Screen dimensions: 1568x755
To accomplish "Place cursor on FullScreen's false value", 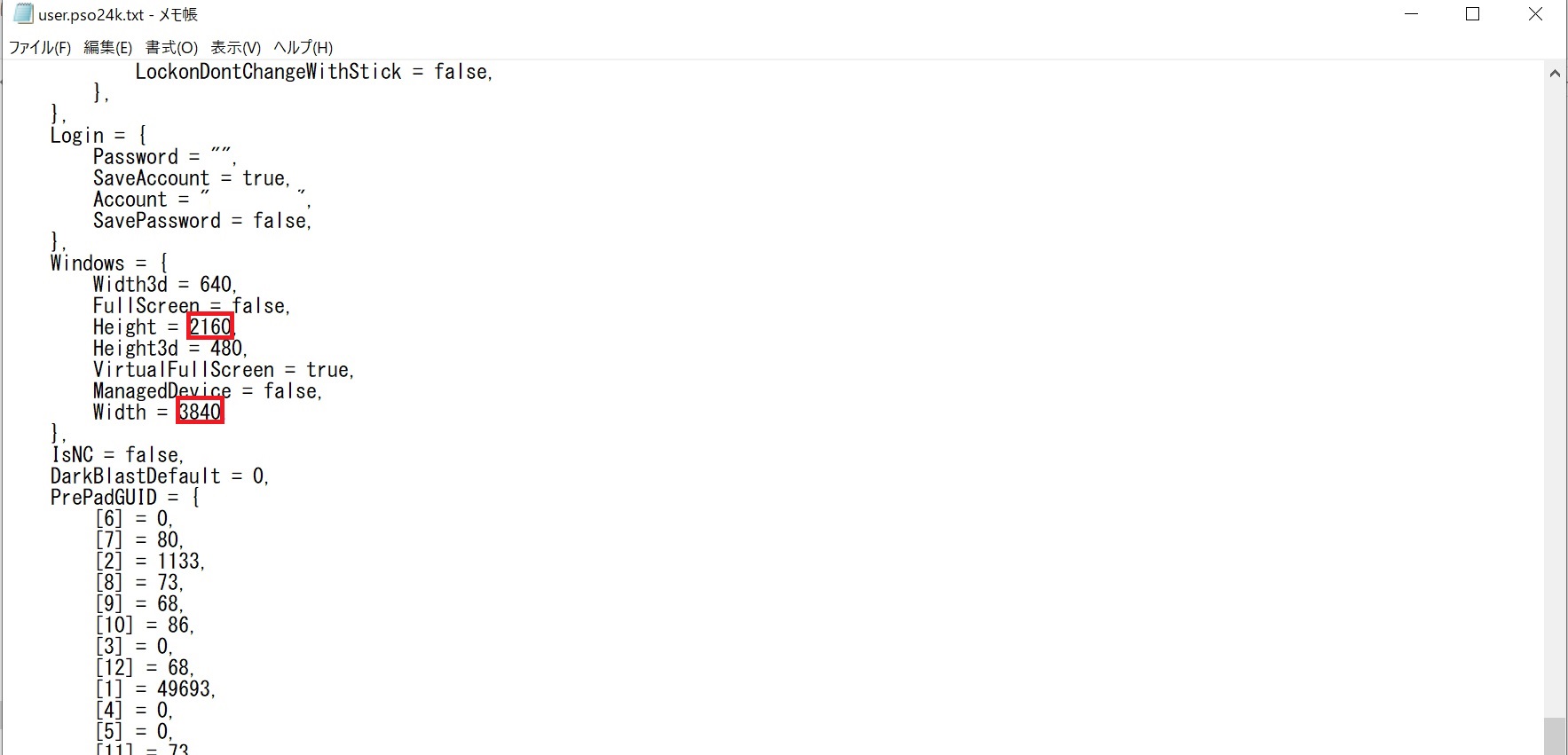I will tap(259, 306).
